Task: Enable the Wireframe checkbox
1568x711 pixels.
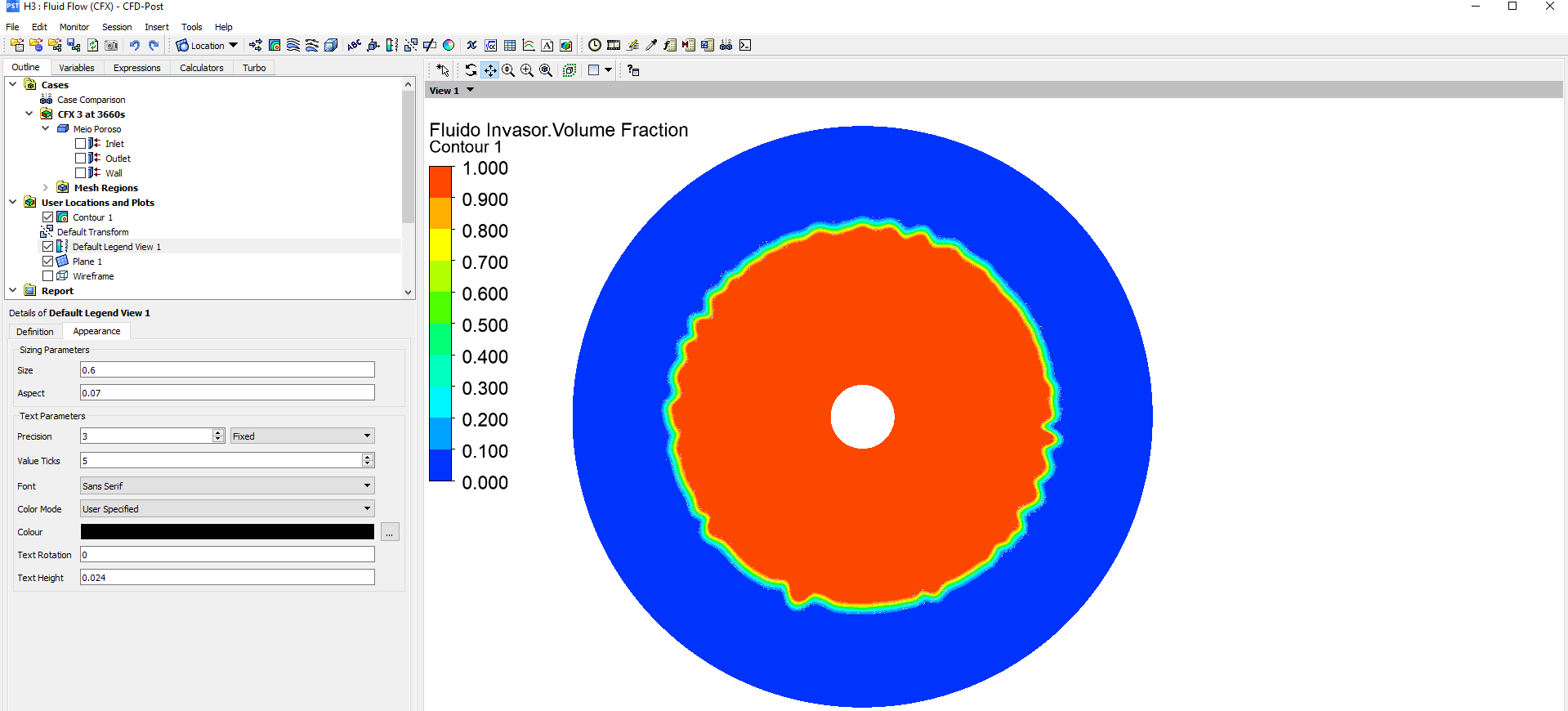Action: 48,276
